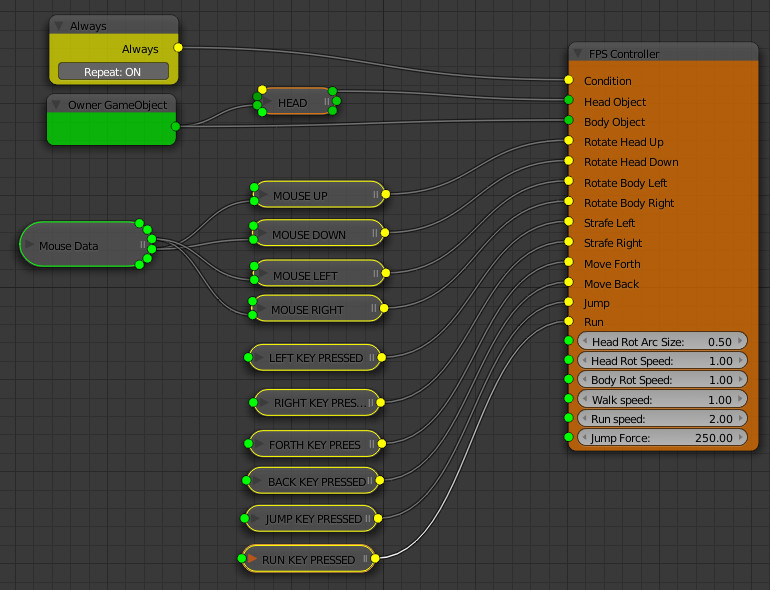Select the LEFT KEY PRESSED node
The image size is (770, 590).
(315, 358)
